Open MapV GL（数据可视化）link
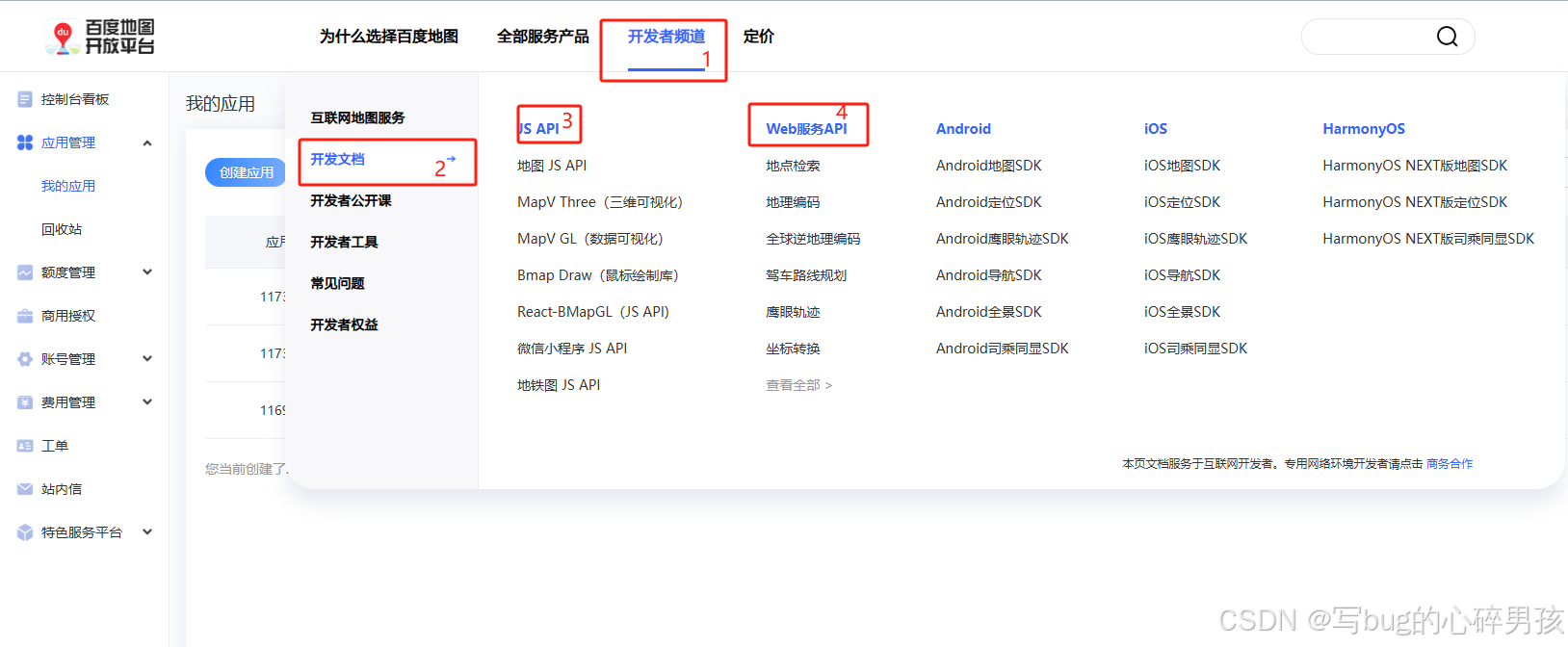The height and width of the screenshot is (647, 1568). coord(590,239)
